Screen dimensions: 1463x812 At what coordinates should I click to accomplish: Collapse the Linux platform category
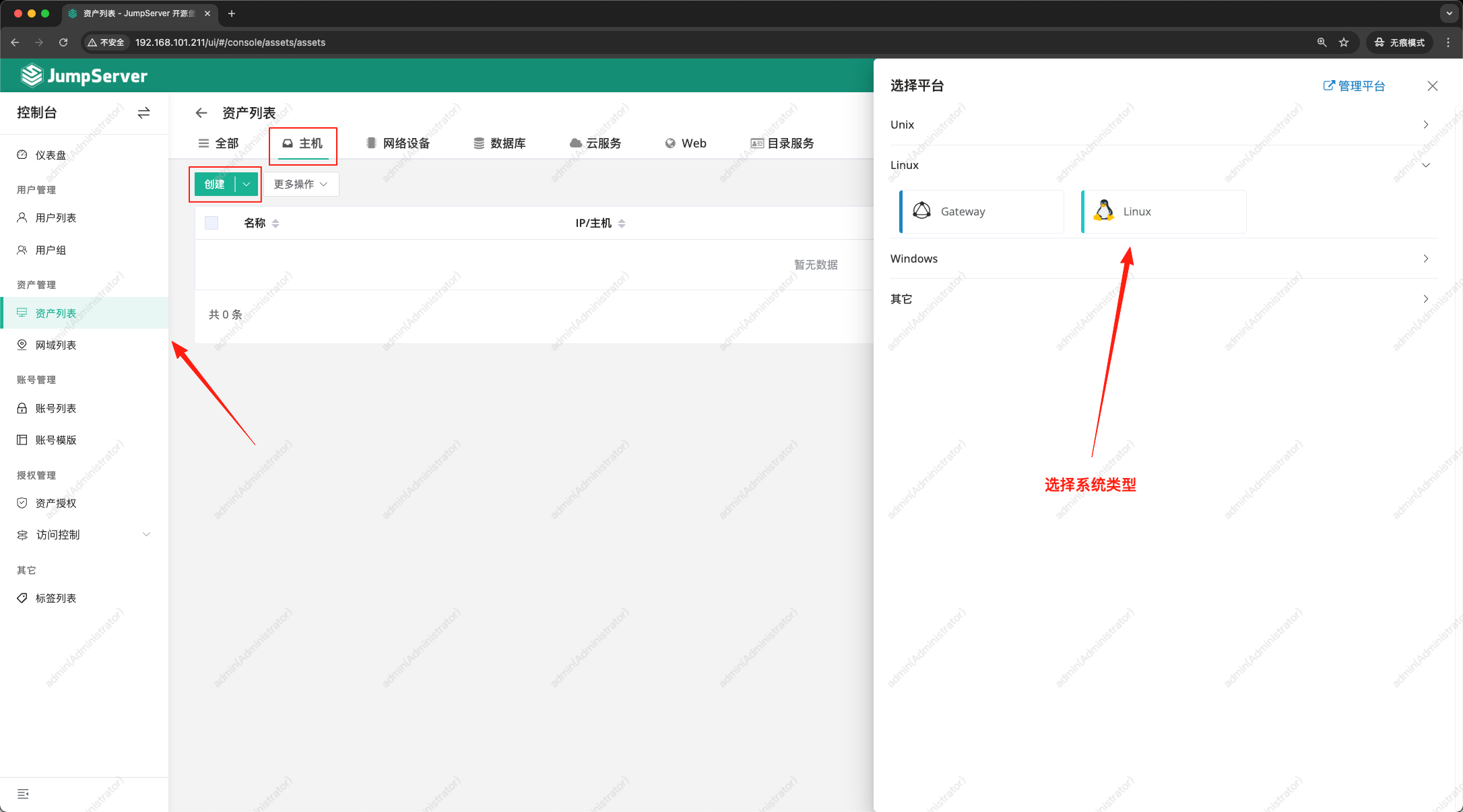(x=1426, y=165)
